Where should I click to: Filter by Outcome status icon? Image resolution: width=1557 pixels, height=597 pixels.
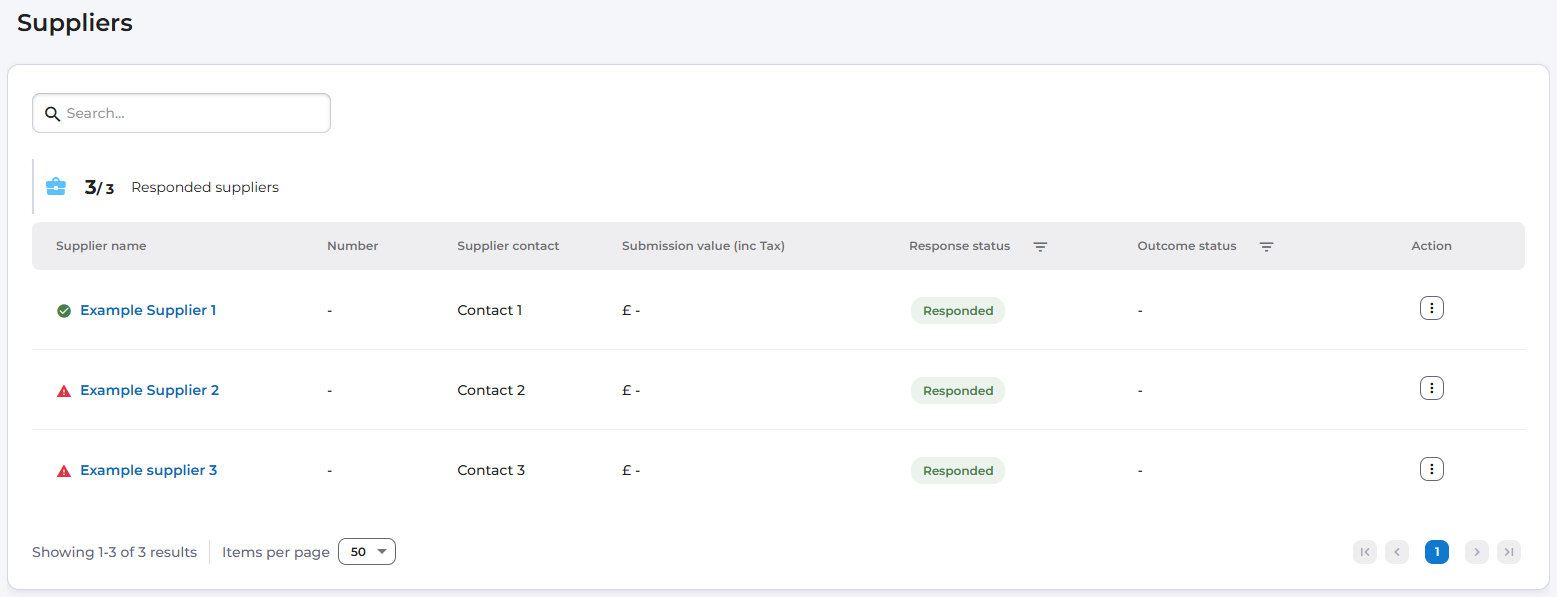coord(1266,247)
